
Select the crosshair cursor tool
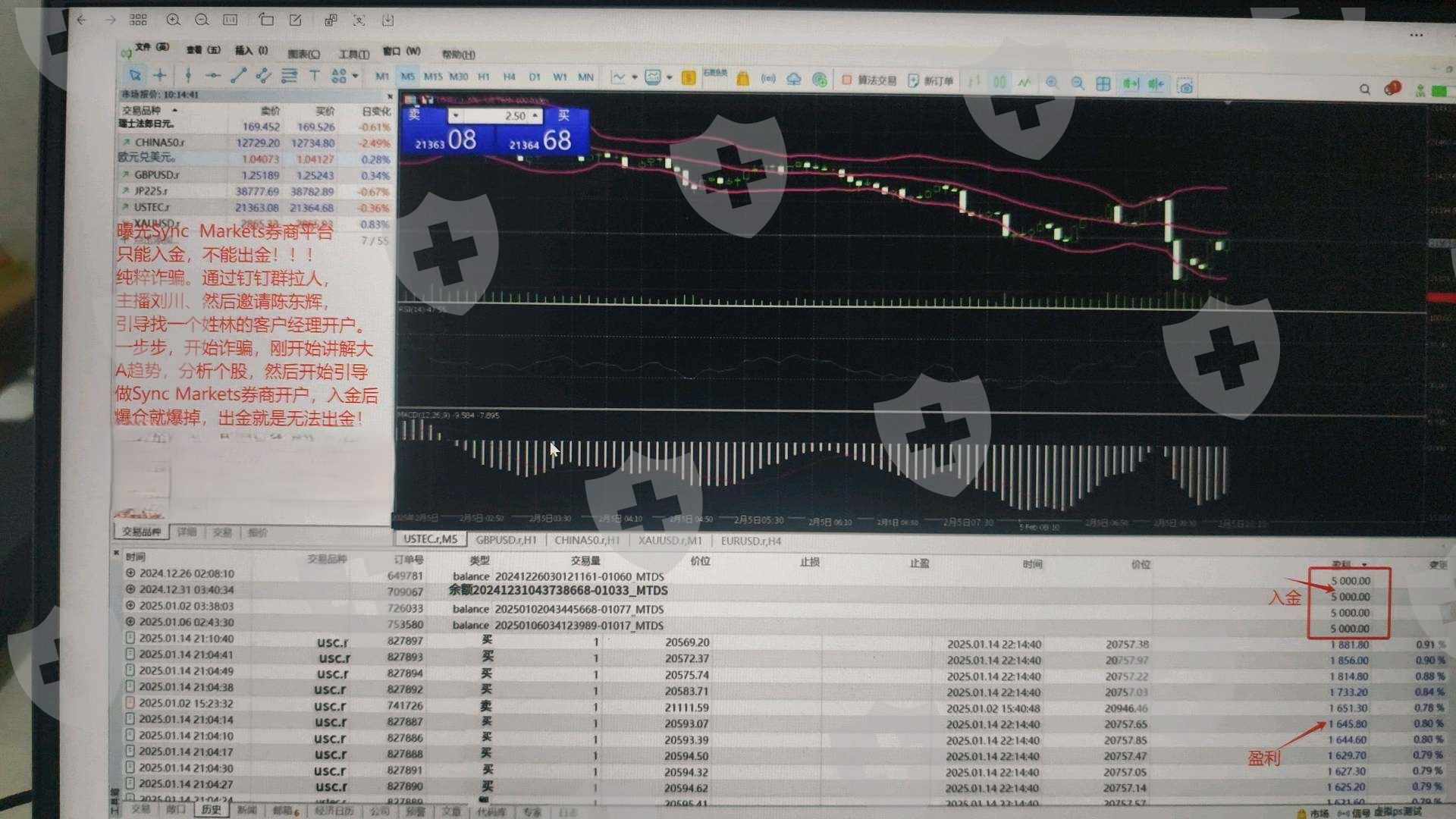(x=160, y=75)
